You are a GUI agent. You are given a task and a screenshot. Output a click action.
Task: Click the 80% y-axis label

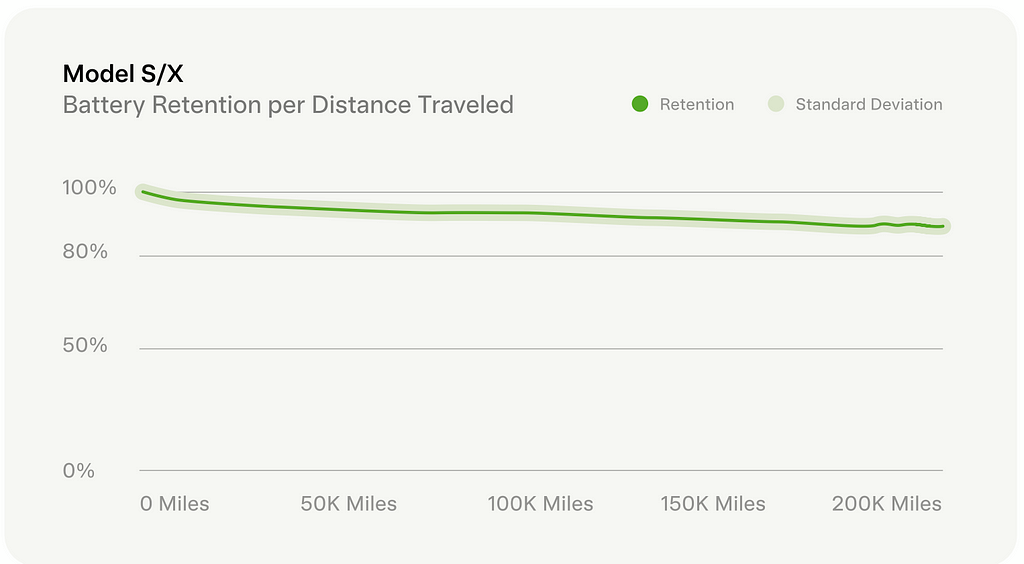85,252
